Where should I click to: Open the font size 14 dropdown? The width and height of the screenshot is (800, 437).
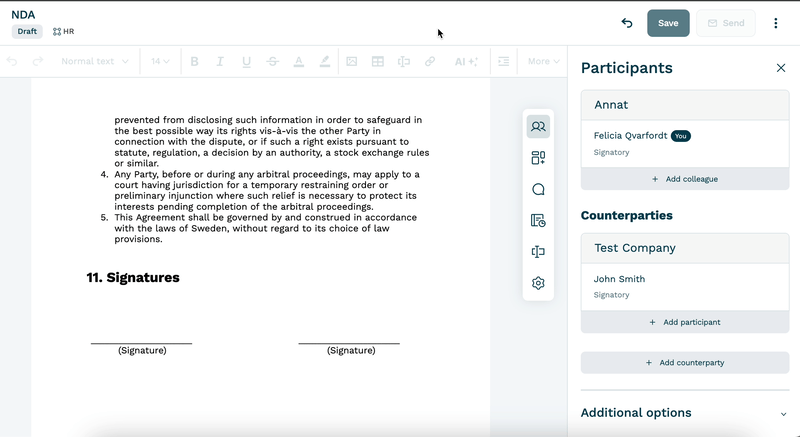(x=160, y=61)
